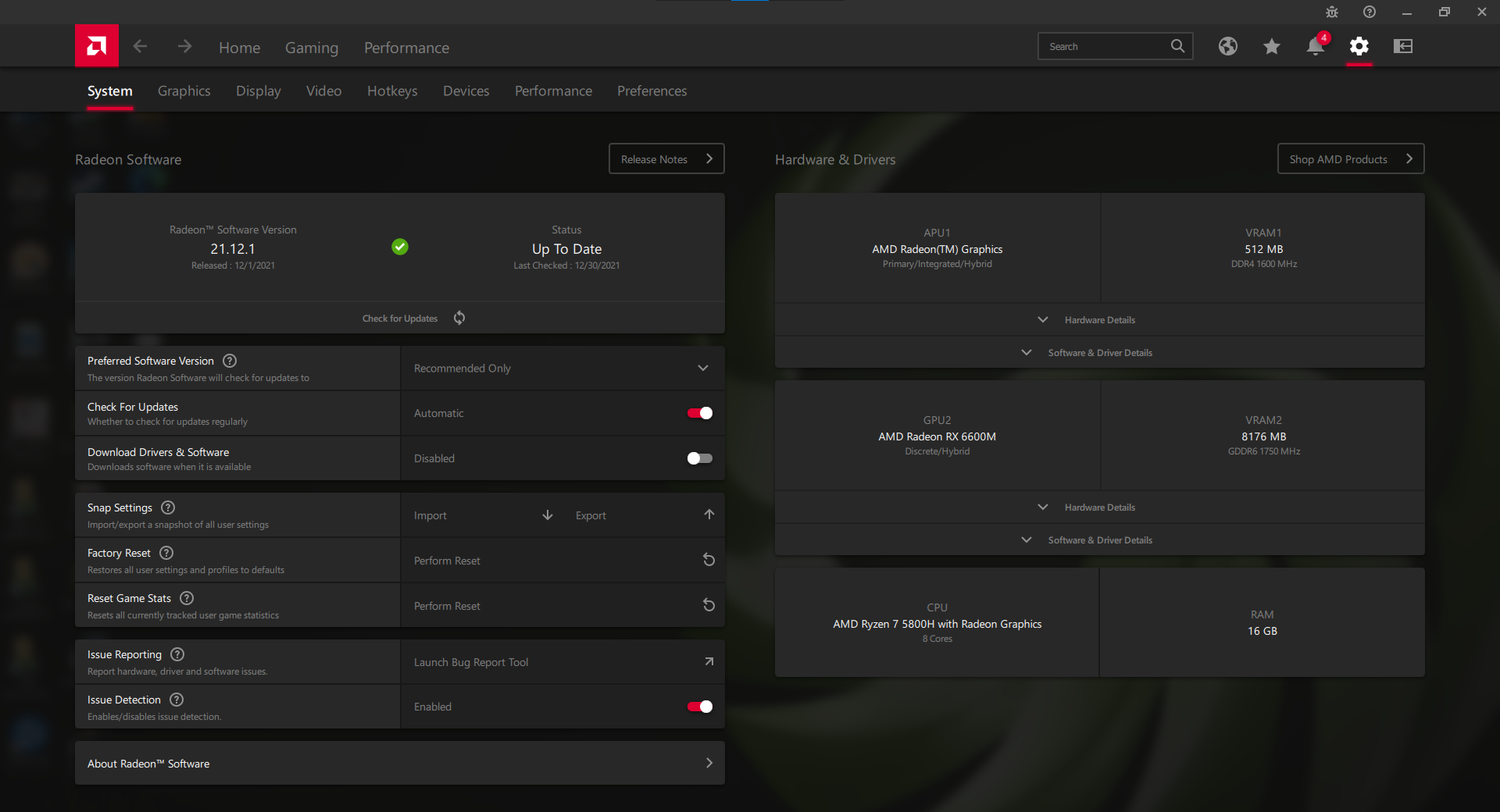Click the 16 GB RAM value
The image size is (1500, 812).
click(x=1262, y=631)
